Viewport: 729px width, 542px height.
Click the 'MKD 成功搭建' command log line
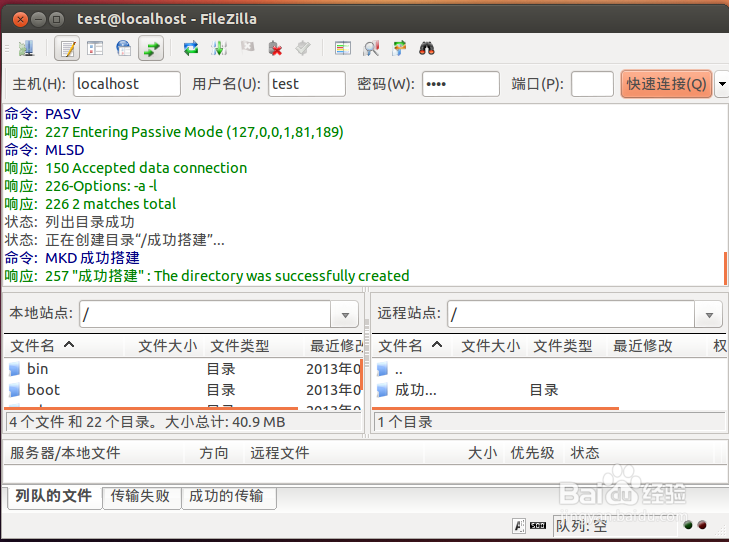point(72,258)
